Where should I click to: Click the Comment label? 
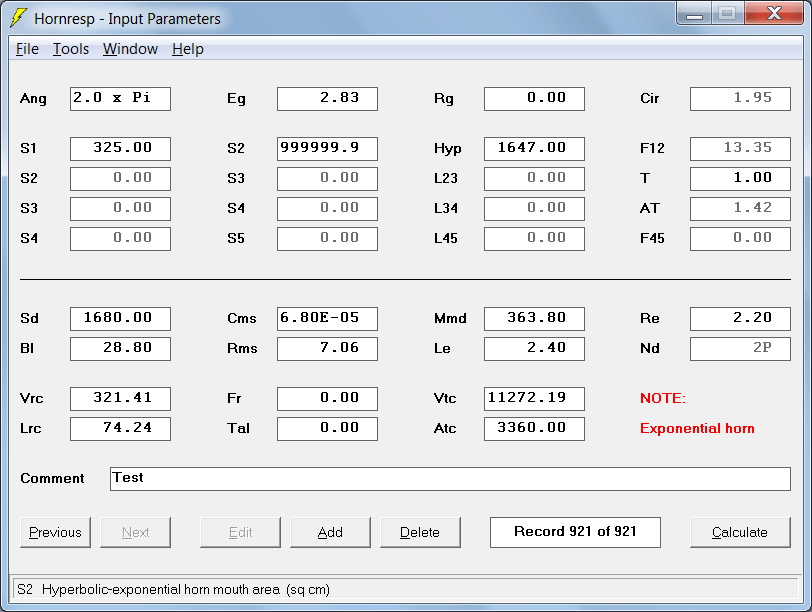(x=52, y=478)
